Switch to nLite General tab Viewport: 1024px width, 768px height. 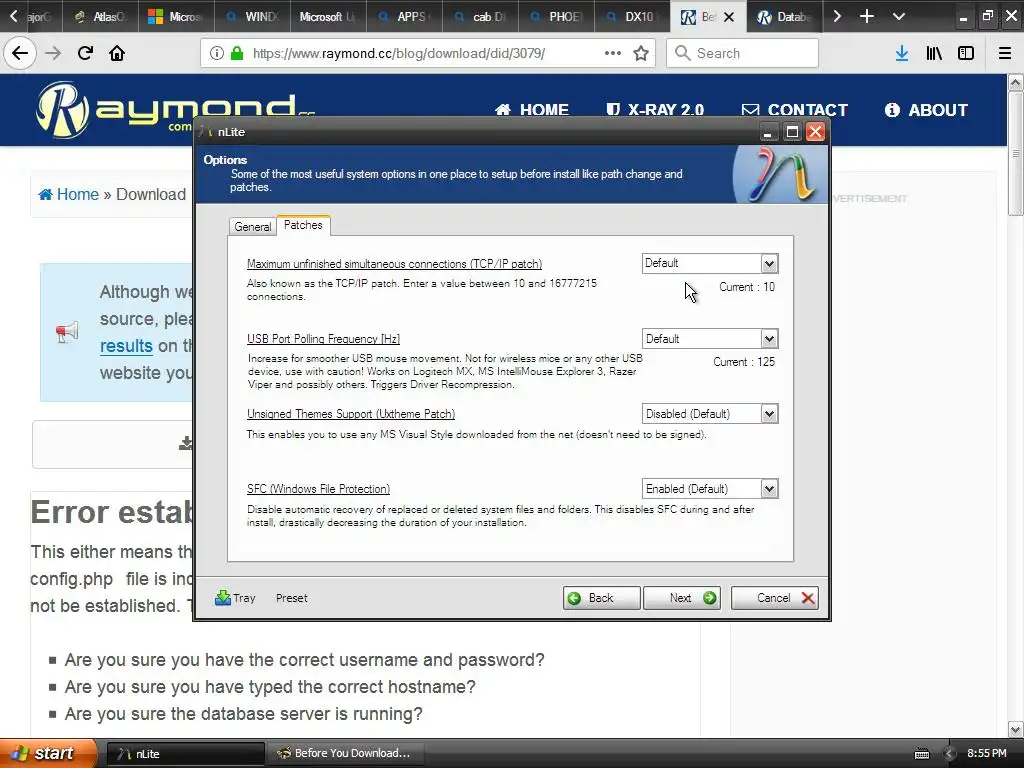(252, 226)
